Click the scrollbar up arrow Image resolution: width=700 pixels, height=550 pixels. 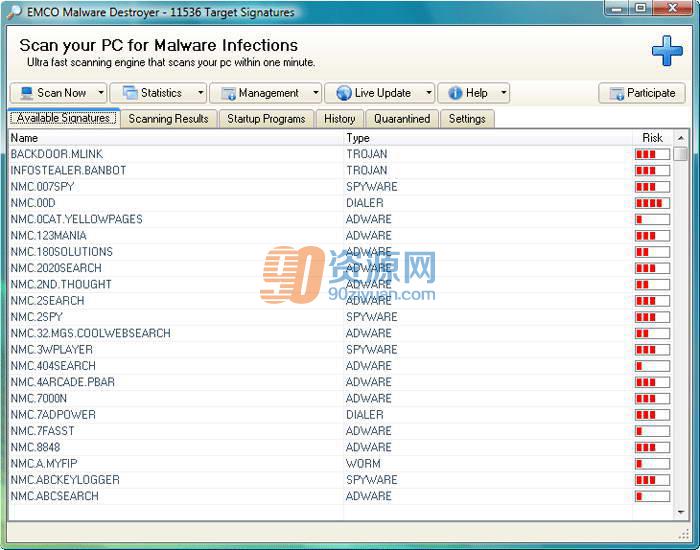coord(680,138)
